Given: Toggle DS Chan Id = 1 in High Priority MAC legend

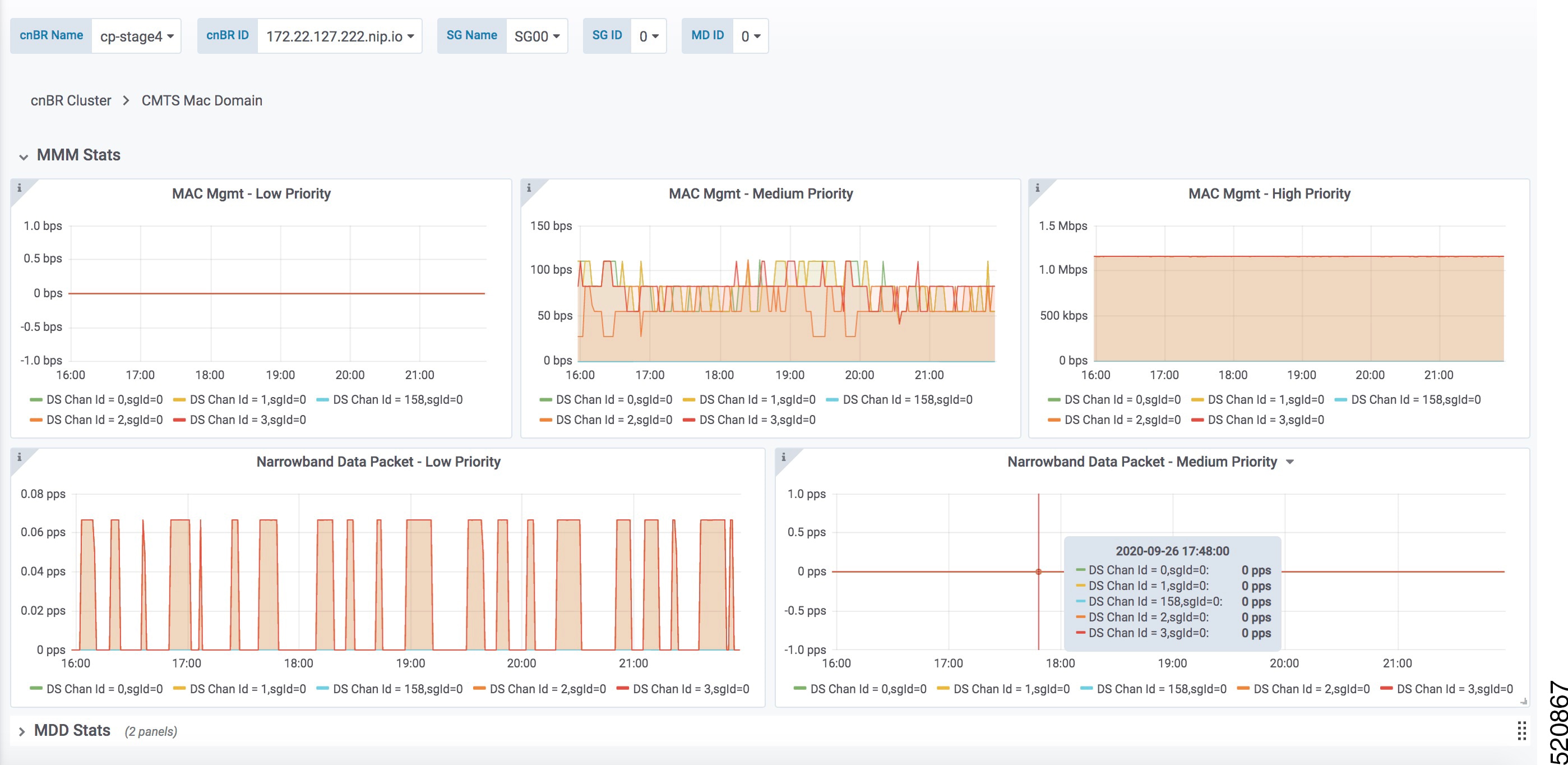Looking at the screenshot, I should tap(1265, 399).
